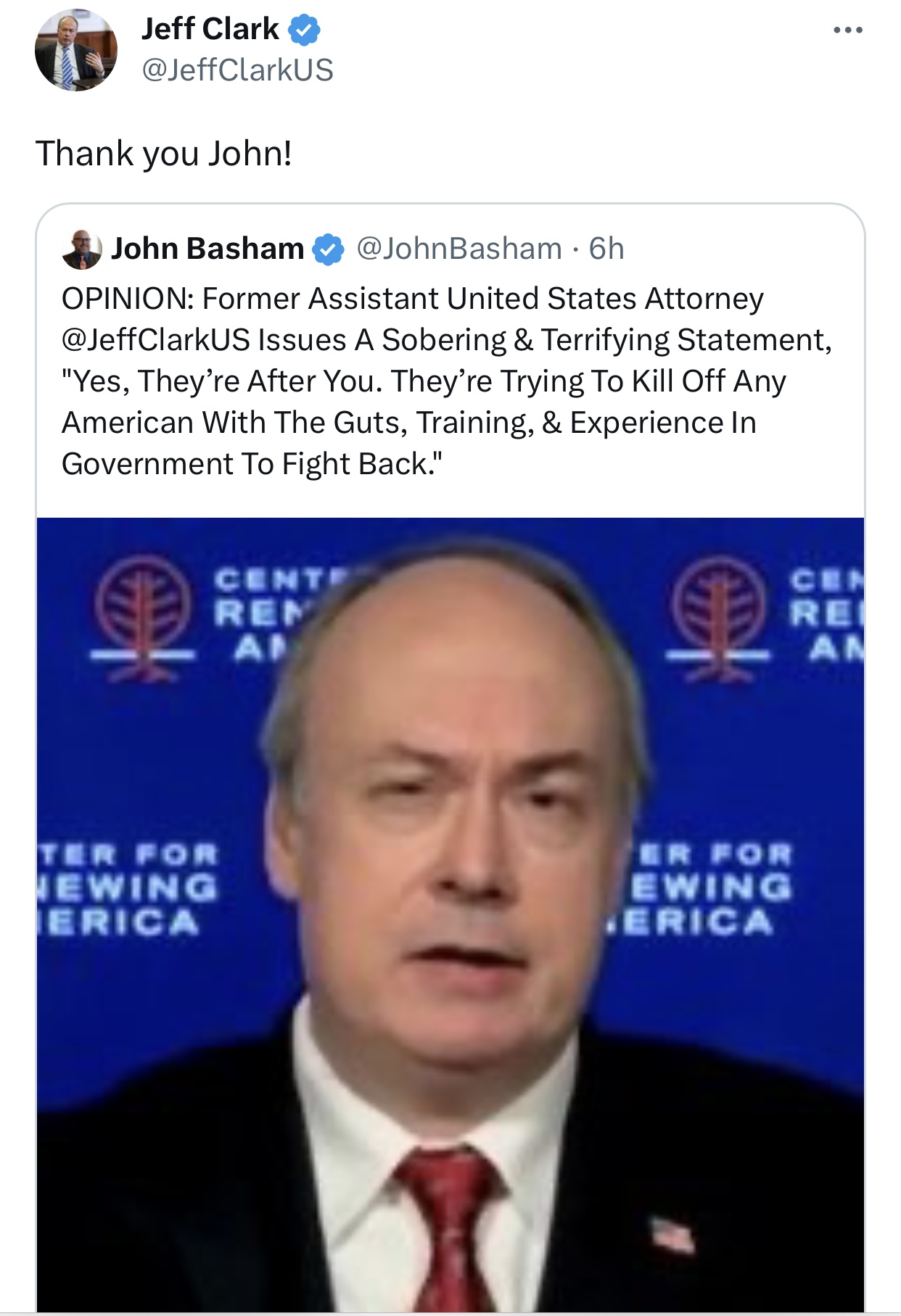This screenshot has height=1316, width=901.
Task: Open the three-dot more options menu
Action: [847, 30]
